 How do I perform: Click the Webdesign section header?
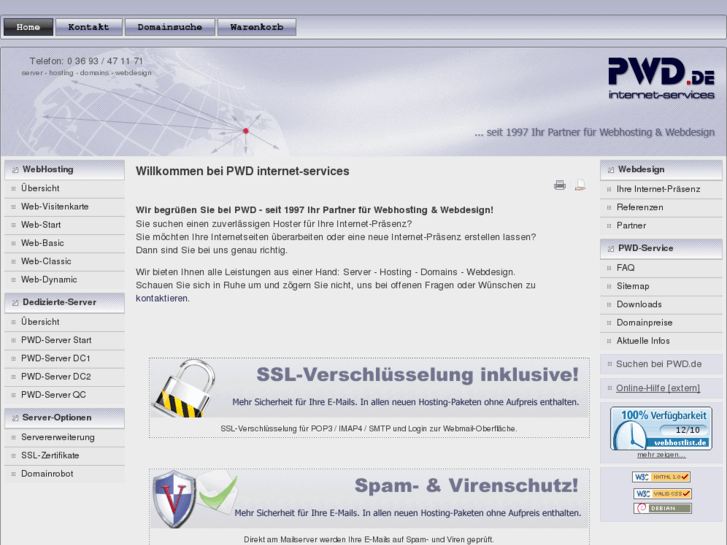(661, 170)
